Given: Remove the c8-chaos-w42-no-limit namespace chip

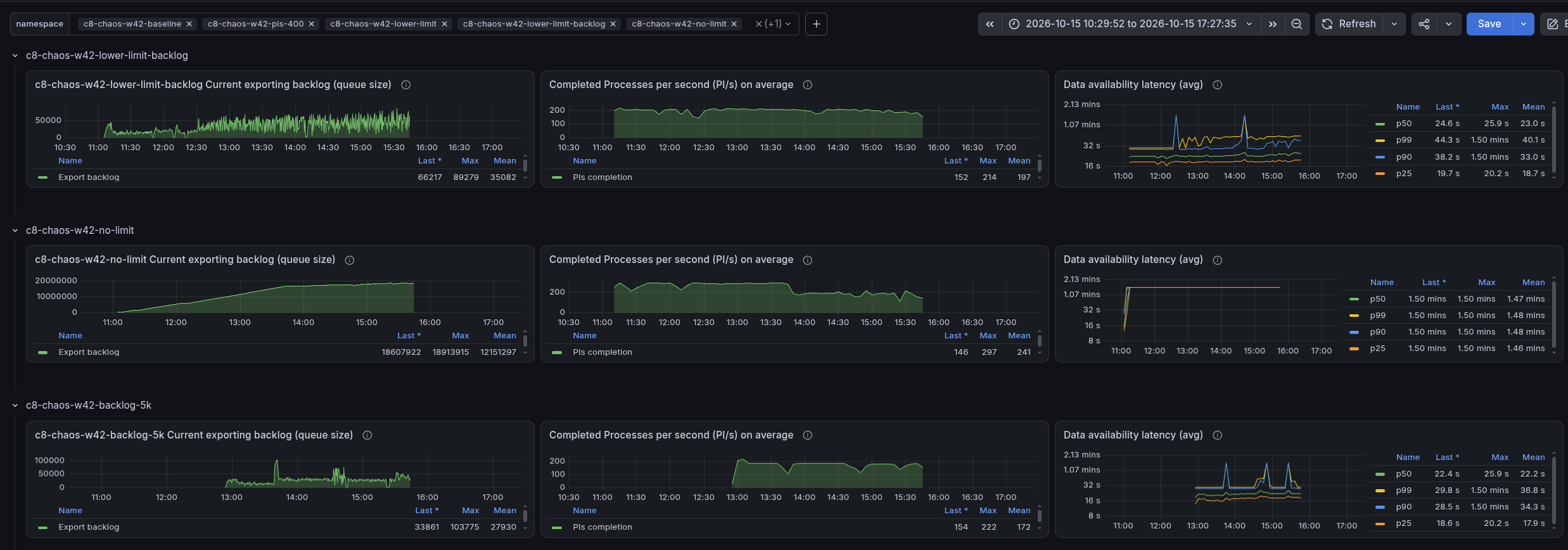Looking at the screenshot, I should click(734, 24).
